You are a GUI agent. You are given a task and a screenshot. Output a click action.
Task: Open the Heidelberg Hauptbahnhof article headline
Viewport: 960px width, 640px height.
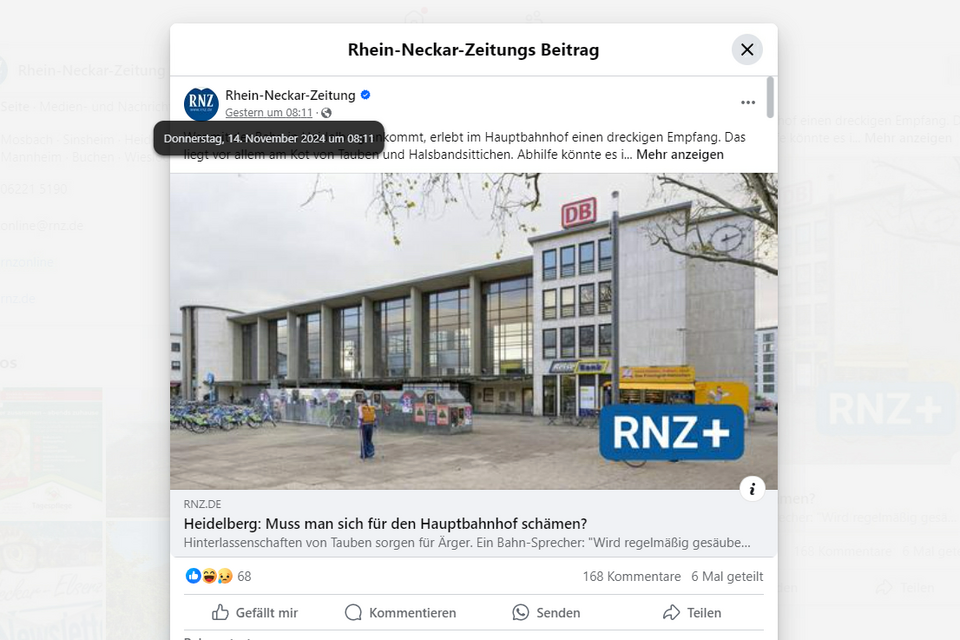(385, 524)
